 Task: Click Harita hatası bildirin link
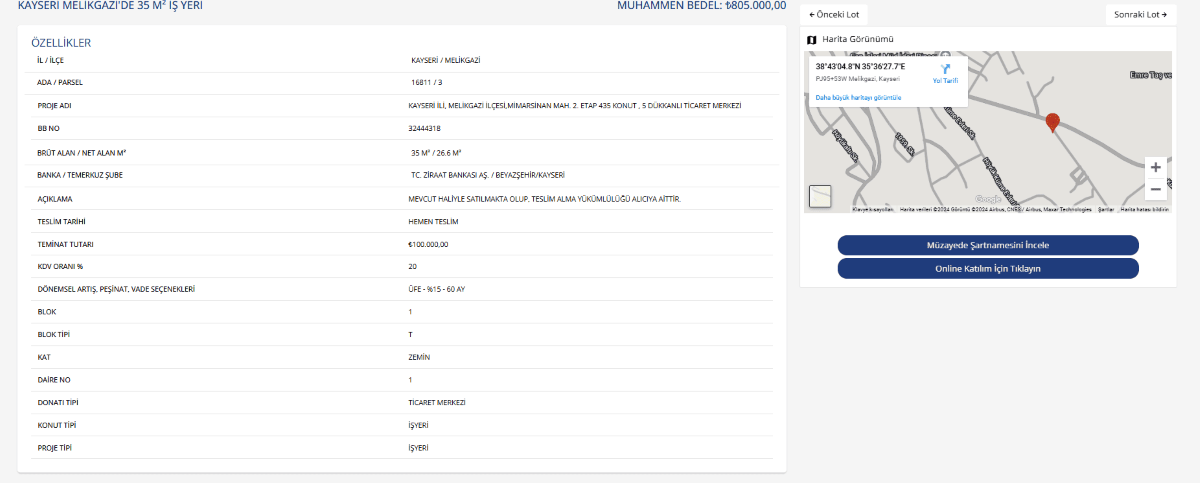click(x=1144, y=209)
